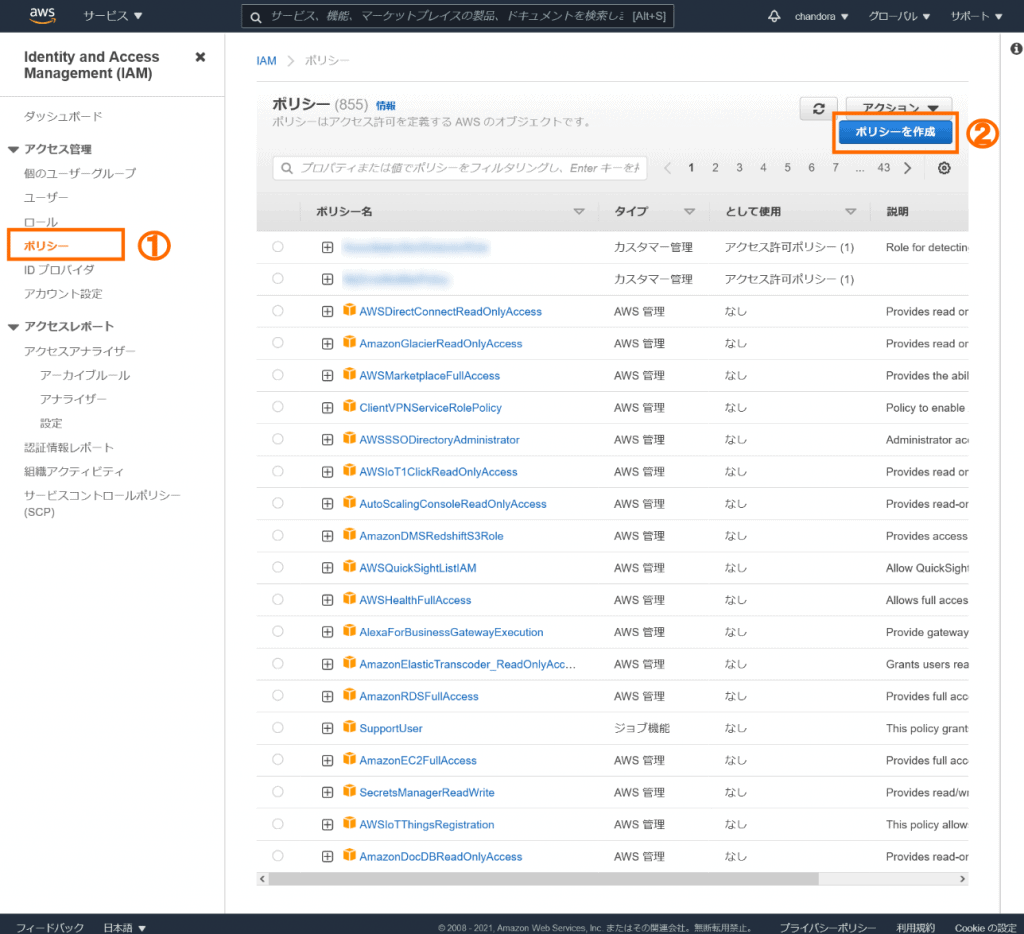Click the policy icon beside AWSHealthFullAccess

point(349,598)
